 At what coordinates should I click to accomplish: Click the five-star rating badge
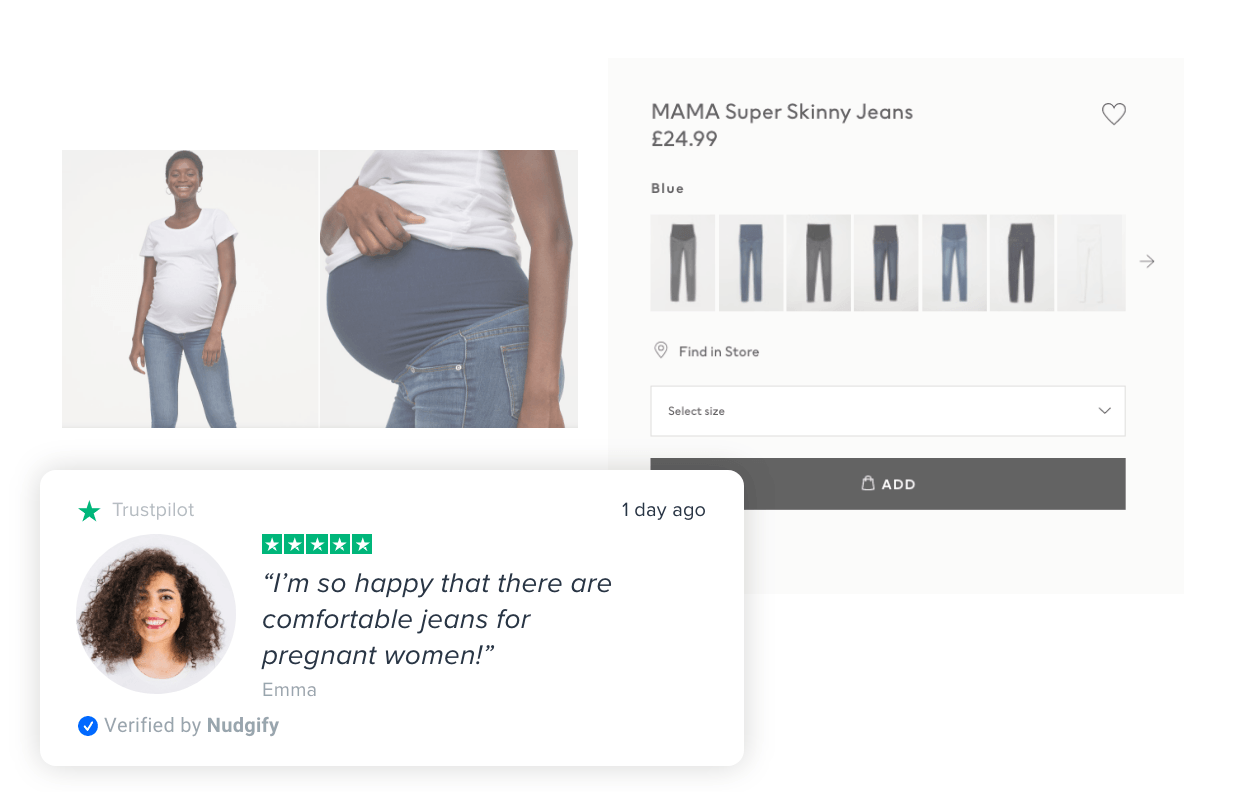tap(316, 544)
